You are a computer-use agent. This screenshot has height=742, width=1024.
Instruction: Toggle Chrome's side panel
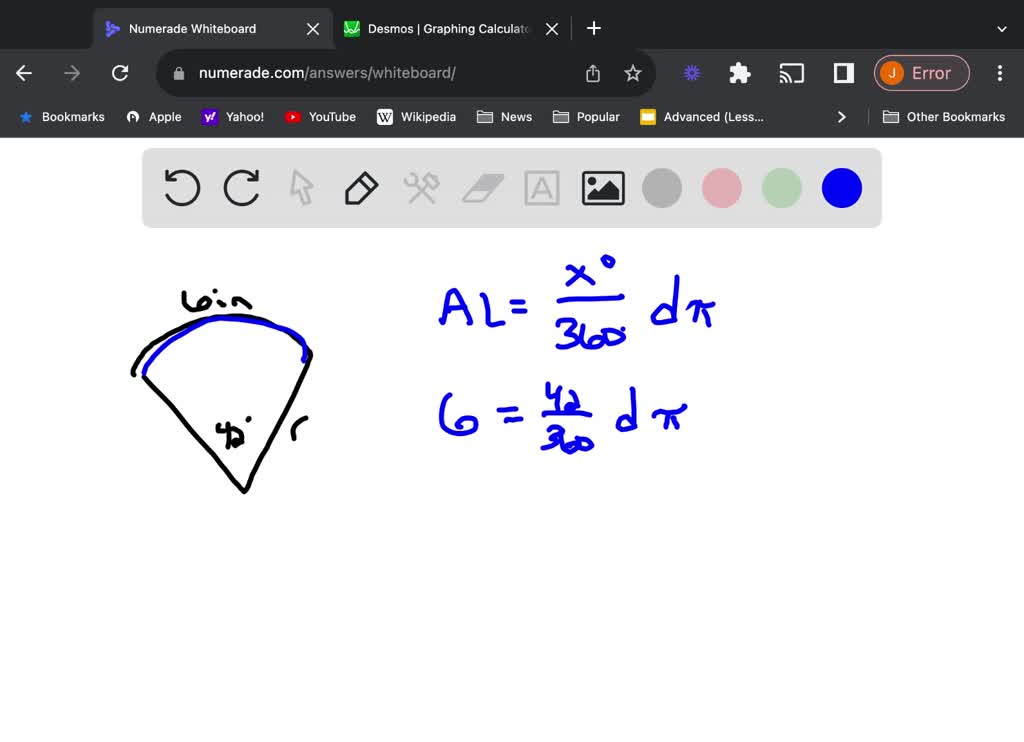(842, 72)
